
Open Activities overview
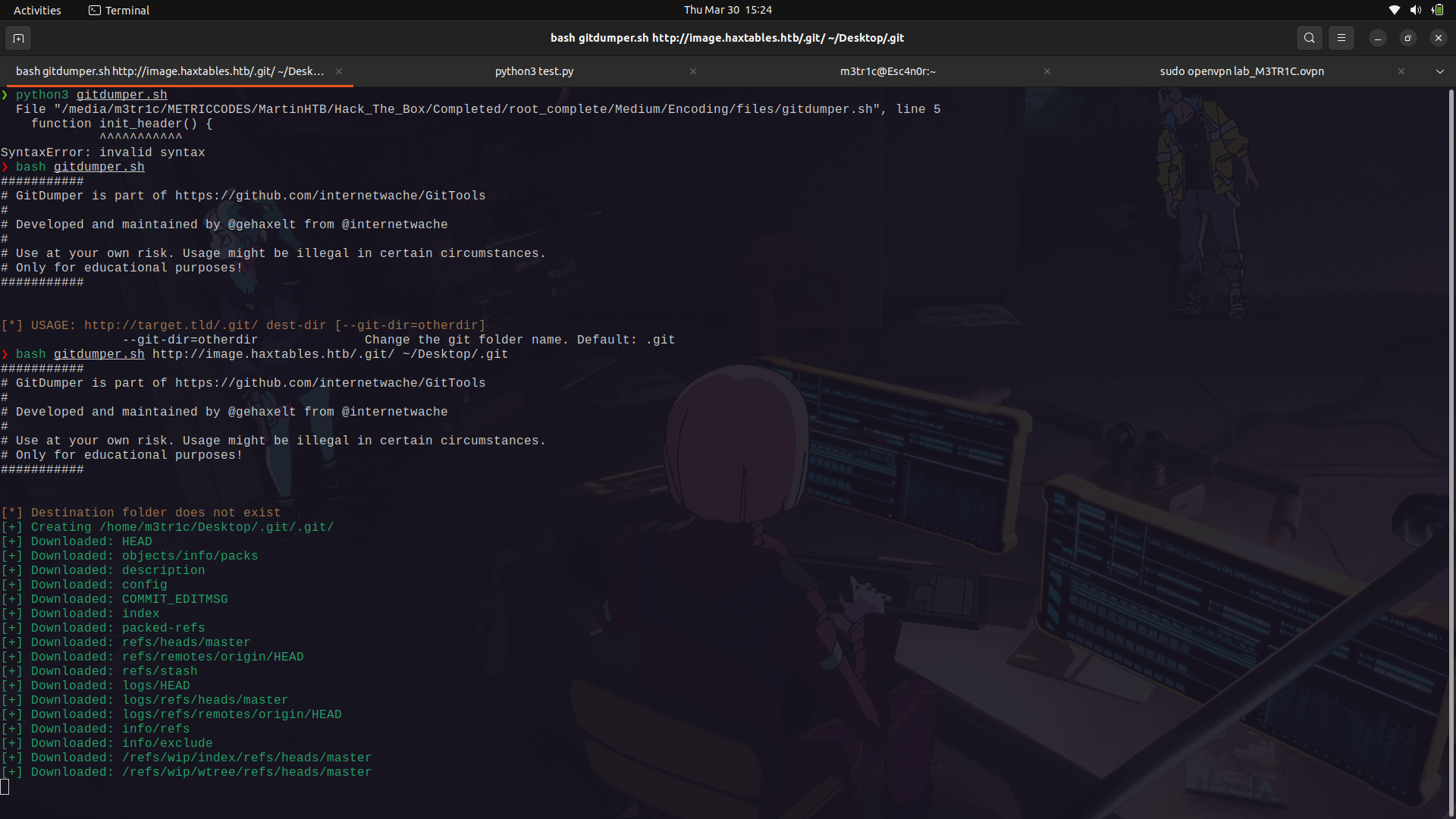pos(36,10)
